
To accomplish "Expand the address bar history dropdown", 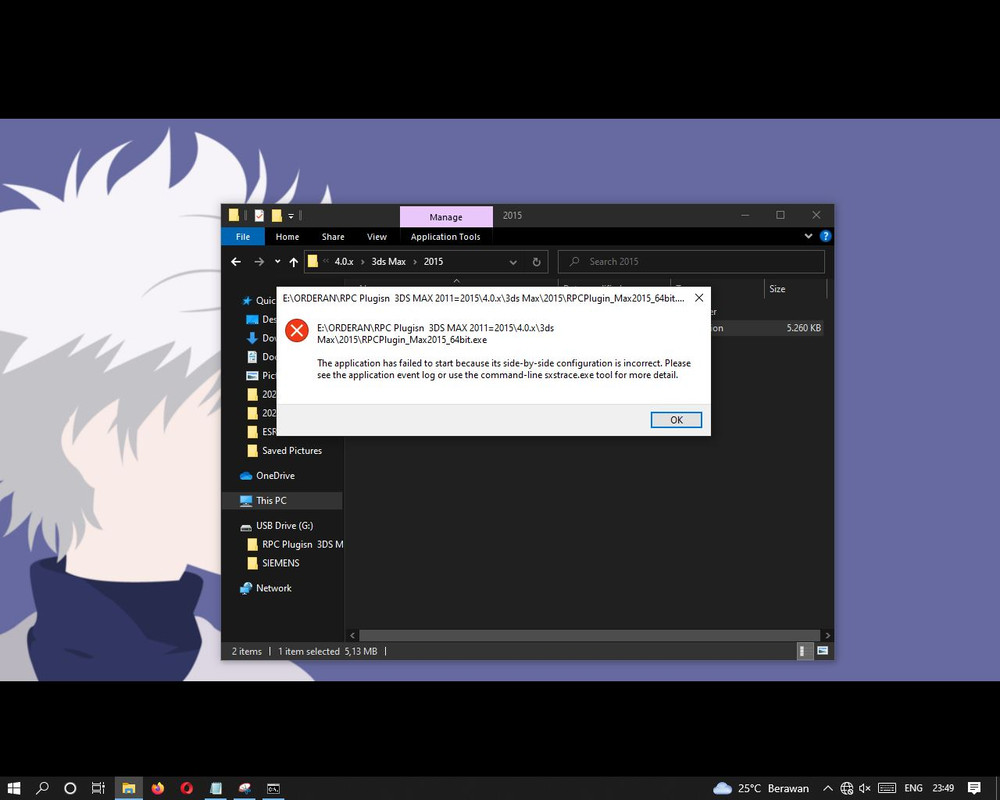I will point(513,262).
